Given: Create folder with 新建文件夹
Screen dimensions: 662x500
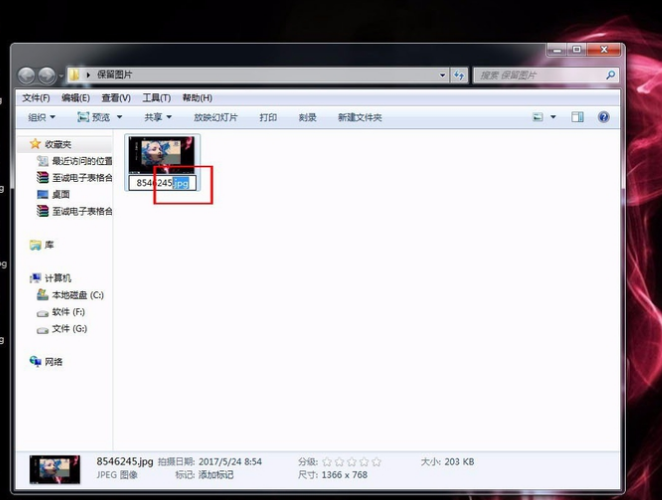Looking at the screenshot, I should coord(360,117).
